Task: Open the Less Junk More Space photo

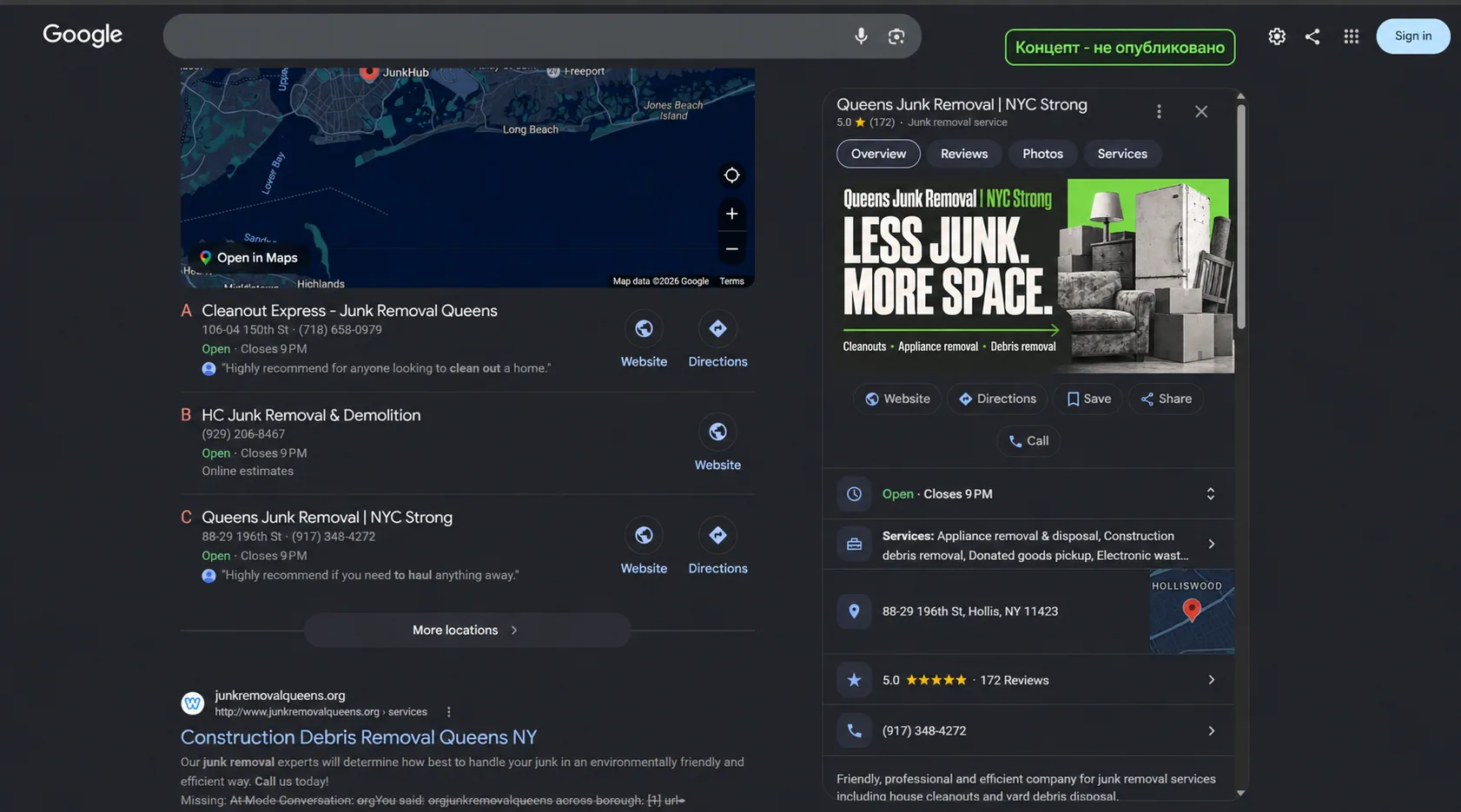Action: [1035, 276]
